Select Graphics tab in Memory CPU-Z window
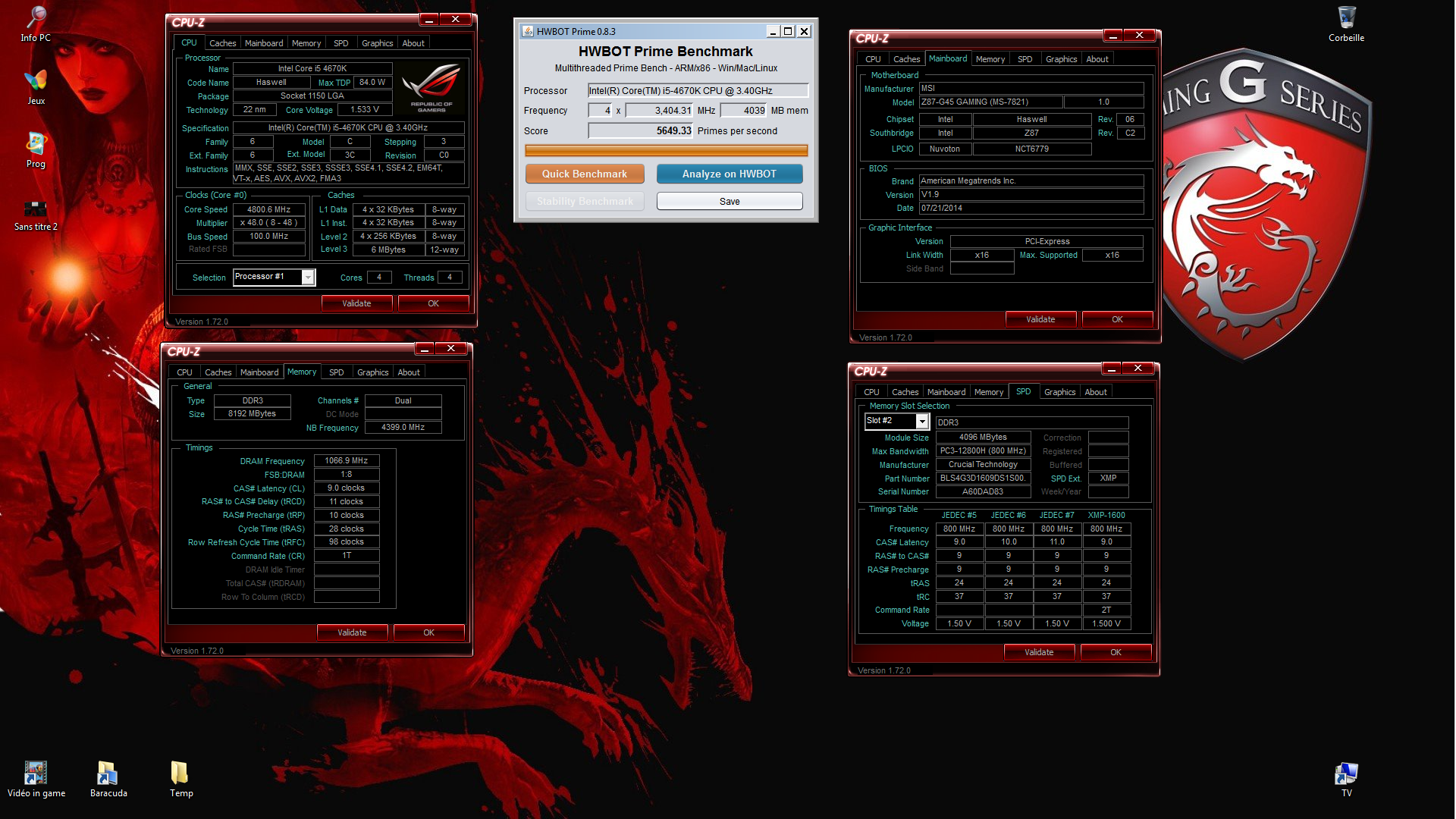Viewport: 1456px width, 819px height. pyautogui.click(x=372, y=372)
